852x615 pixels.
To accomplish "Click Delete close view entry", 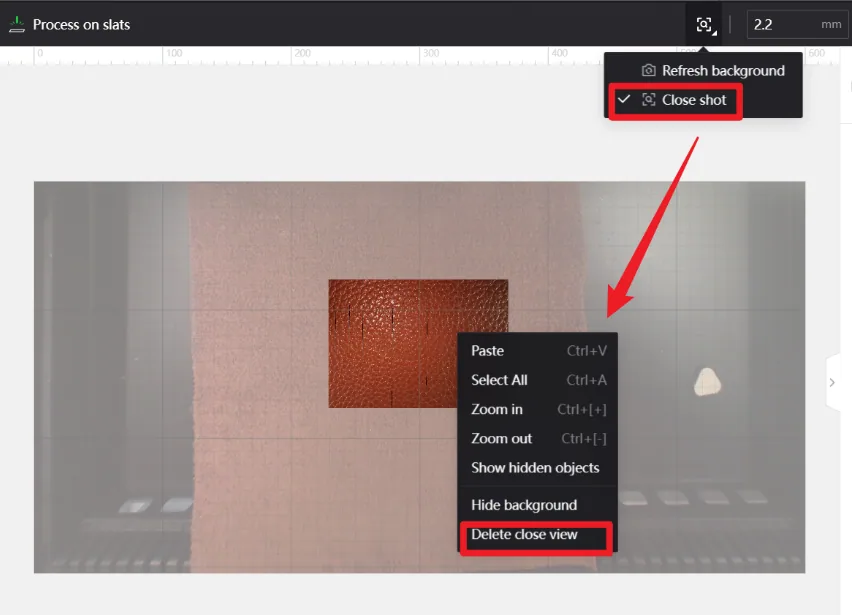I will coord(536,536).
